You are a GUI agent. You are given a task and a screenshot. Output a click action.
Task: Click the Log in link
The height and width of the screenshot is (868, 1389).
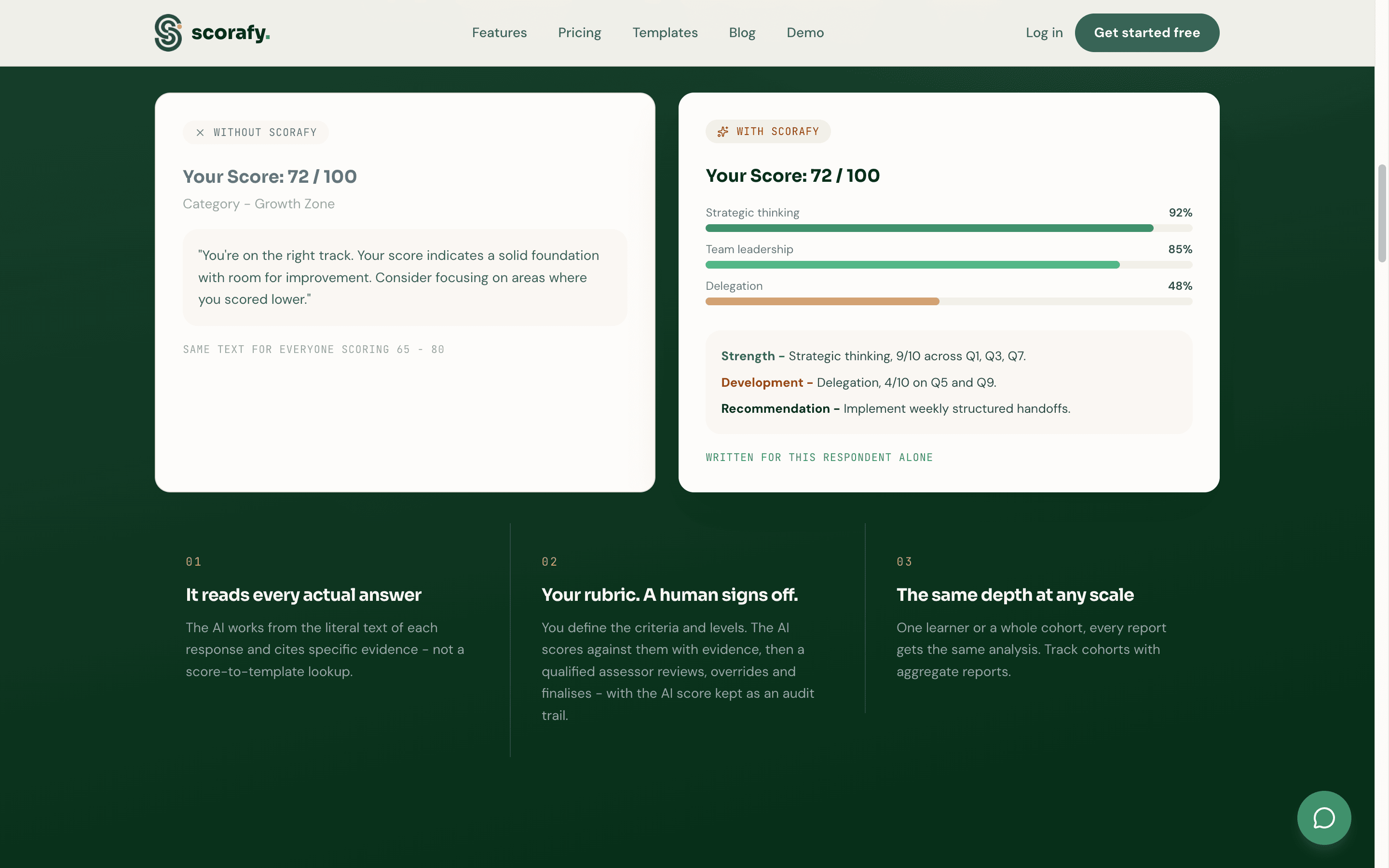pyautogui.click(x=1044, y=33)
